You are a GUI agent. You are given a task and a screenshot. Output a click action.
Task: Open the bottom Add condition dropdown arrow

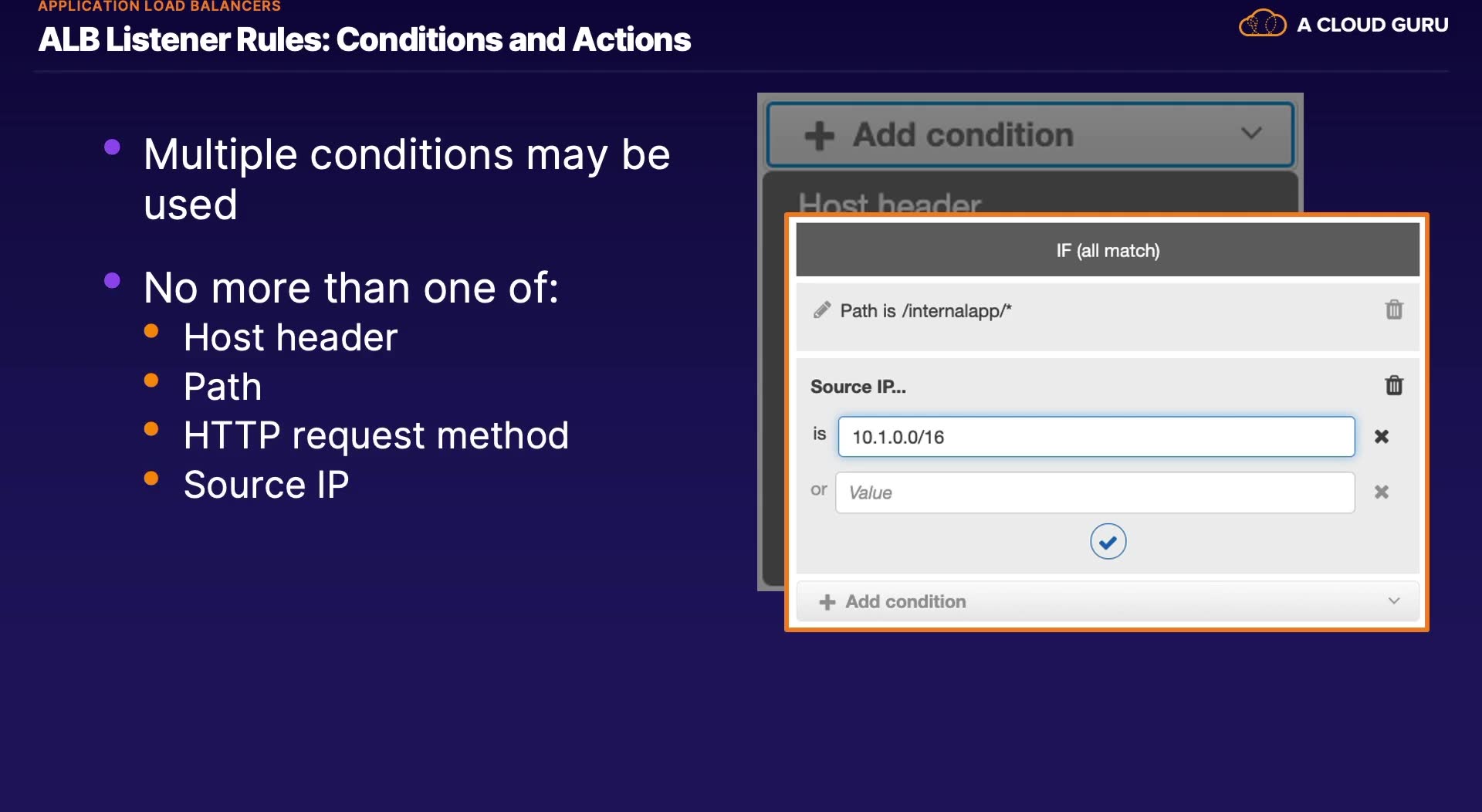(x=1393, y=601)
